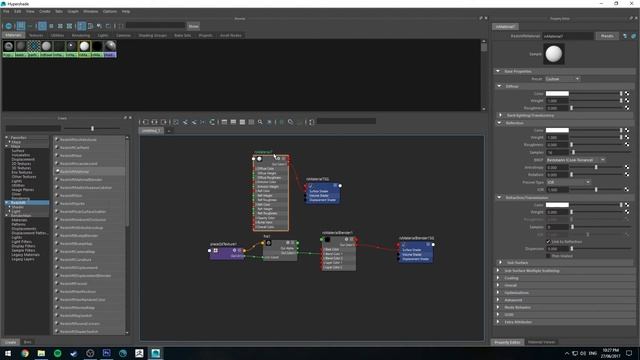Image resolution: width=640 pixels, height=360 pixels.
Task: Switch to the Materials browser tab
Action: tap(13, 36)
